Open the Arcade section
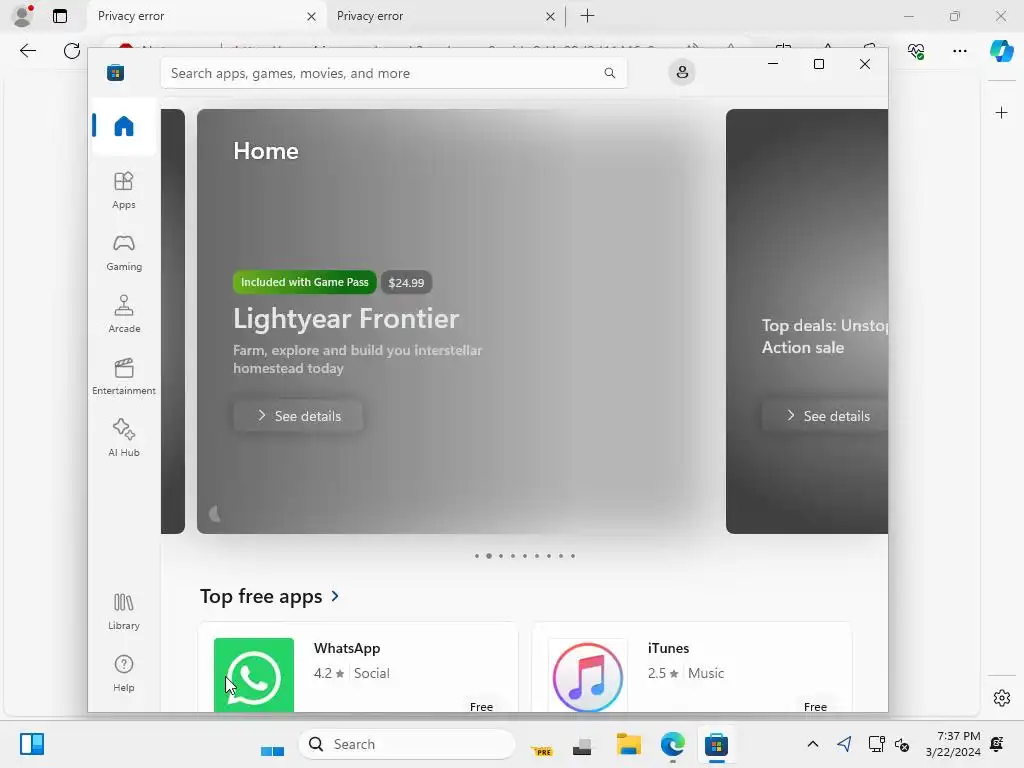 123,314
